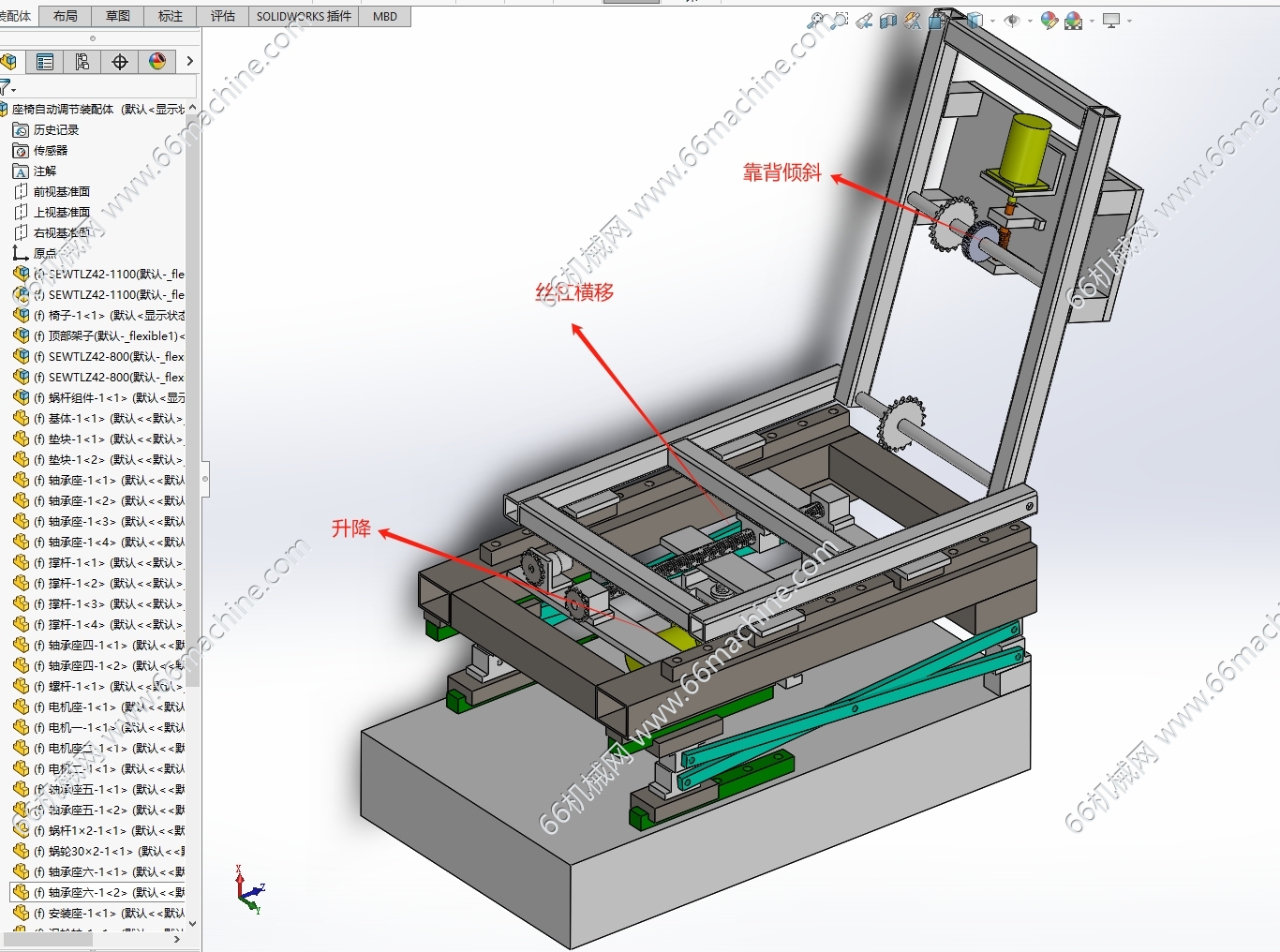
Task: Switch to the DimXpertManager crosshair tab
Action: click(119, 62)
